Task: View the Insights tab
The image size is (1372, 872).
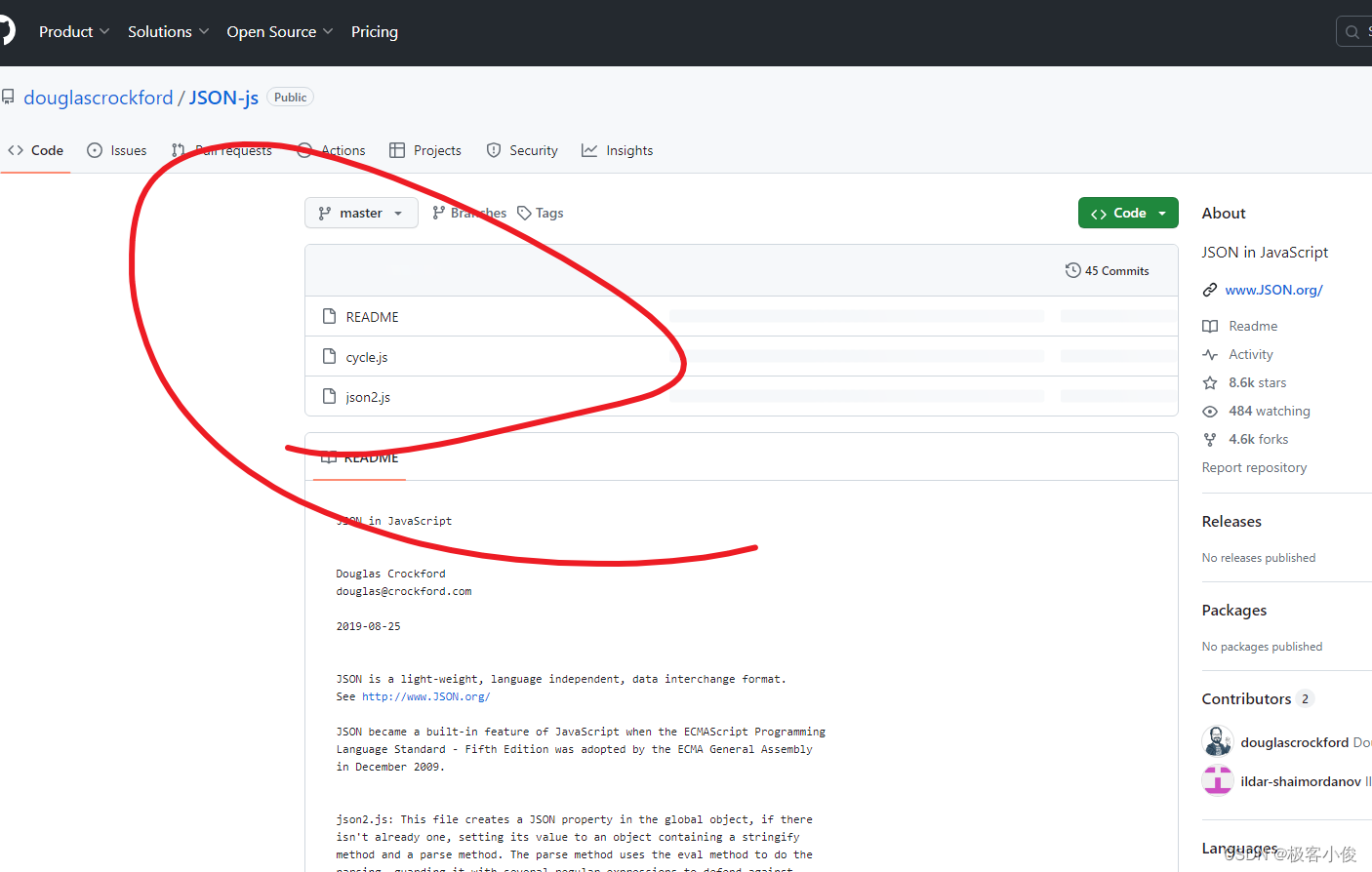Action: click(618, 150)
